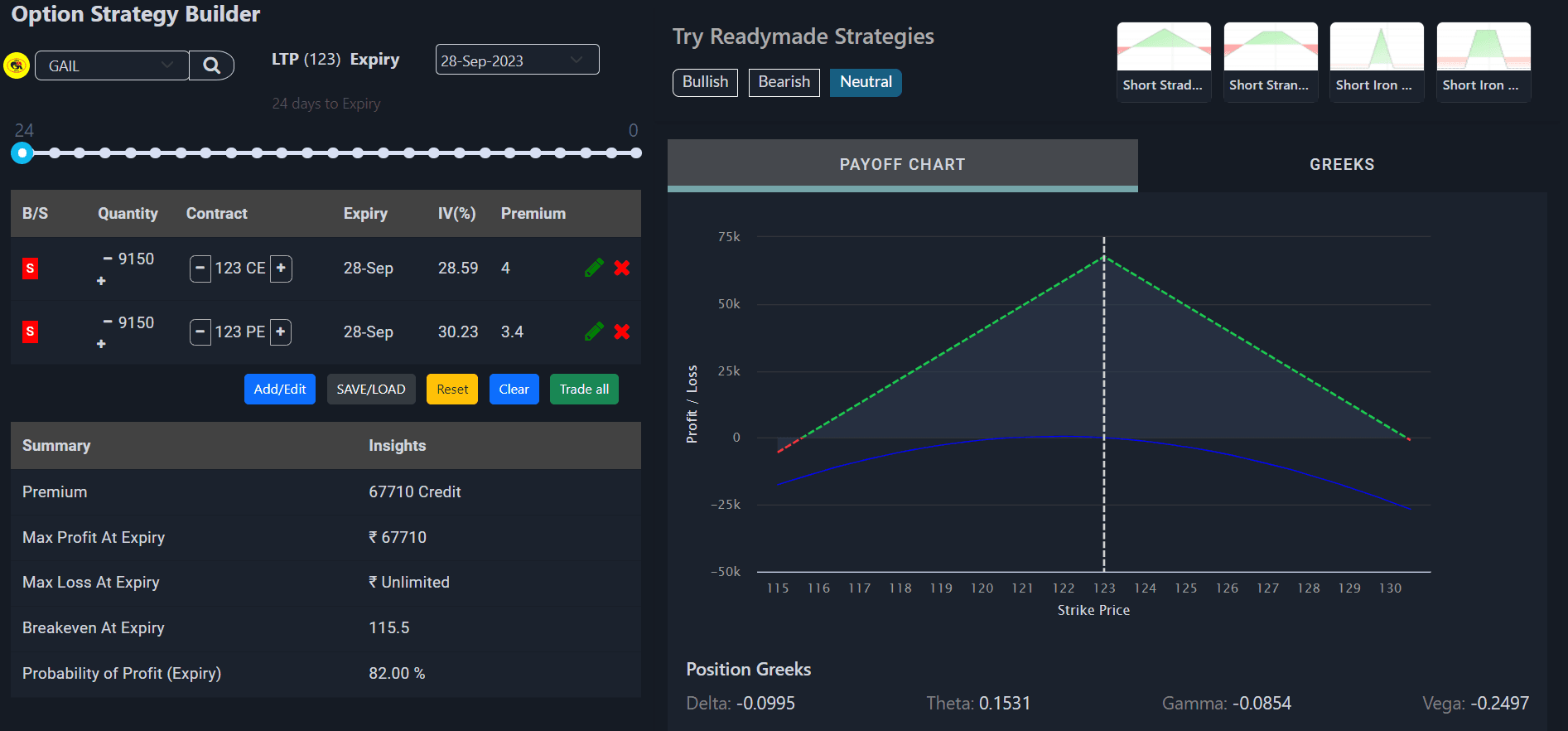Toggle Sell badge on 123 CE row
1568x731 pixels.
(x=30, y=269)
